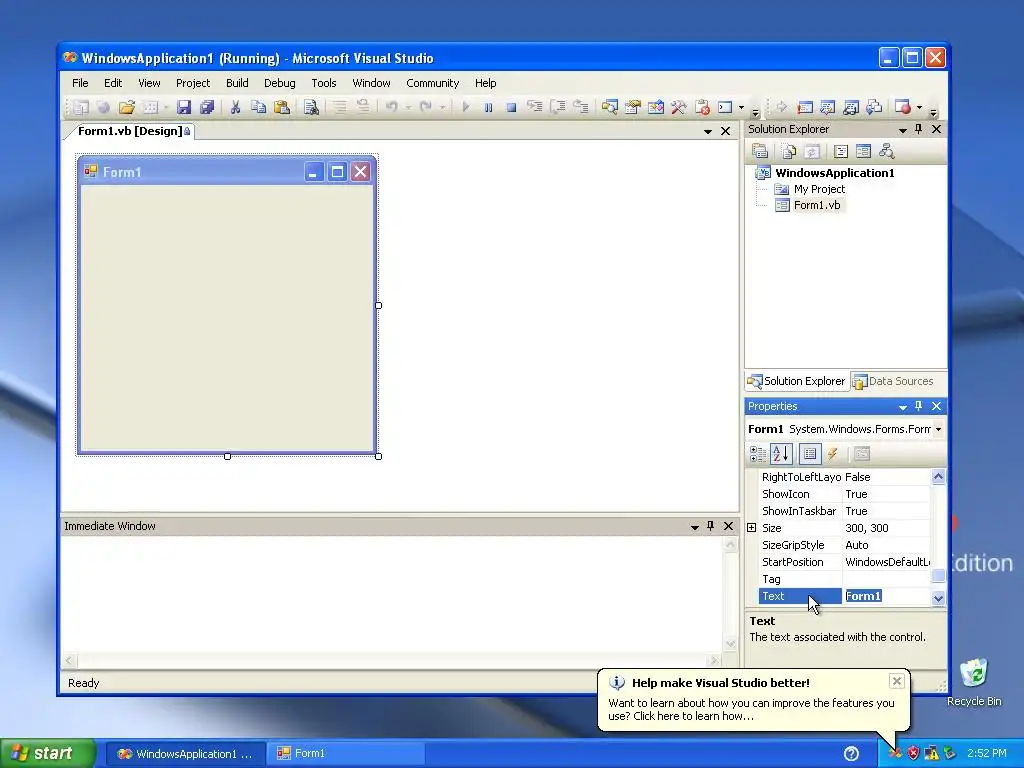
Task: Pin the Solution Explorer panel
Action: pos(918,129)
